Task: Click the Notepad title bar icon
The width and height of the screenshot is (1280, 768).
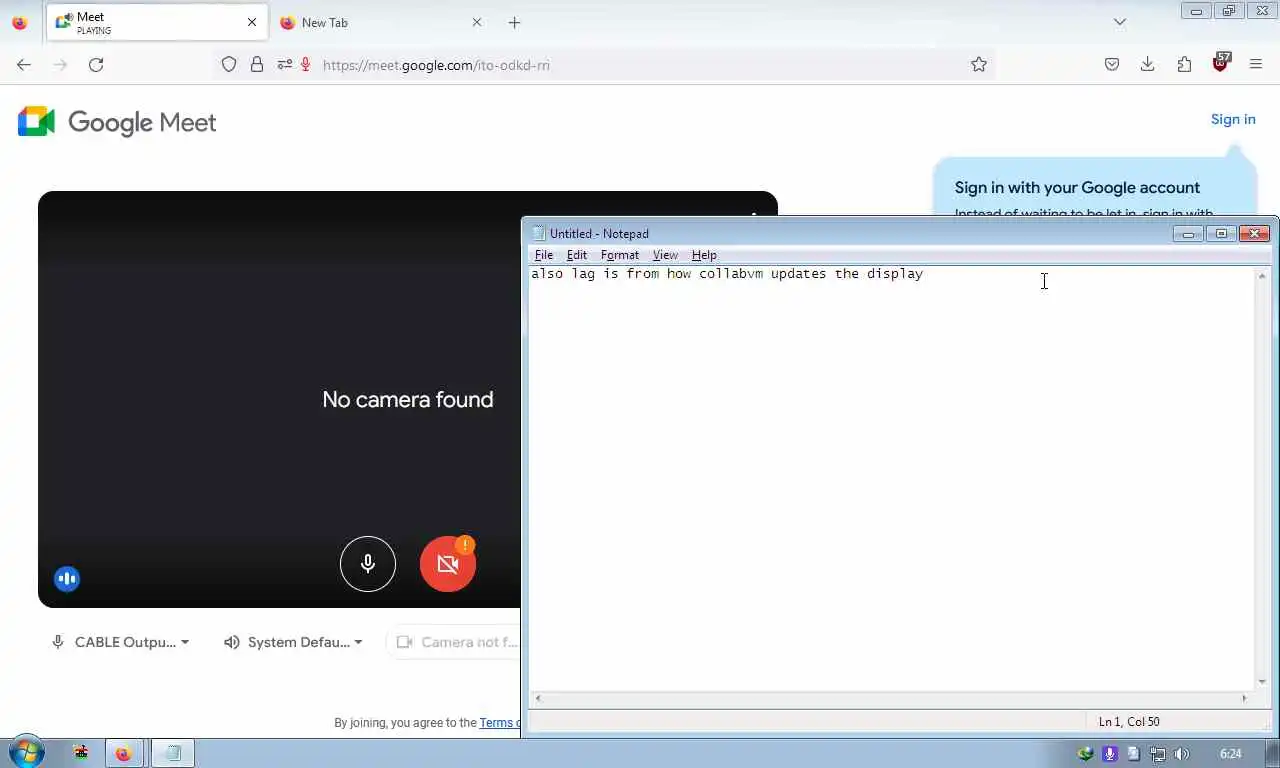Action: (x=538, y=233)
